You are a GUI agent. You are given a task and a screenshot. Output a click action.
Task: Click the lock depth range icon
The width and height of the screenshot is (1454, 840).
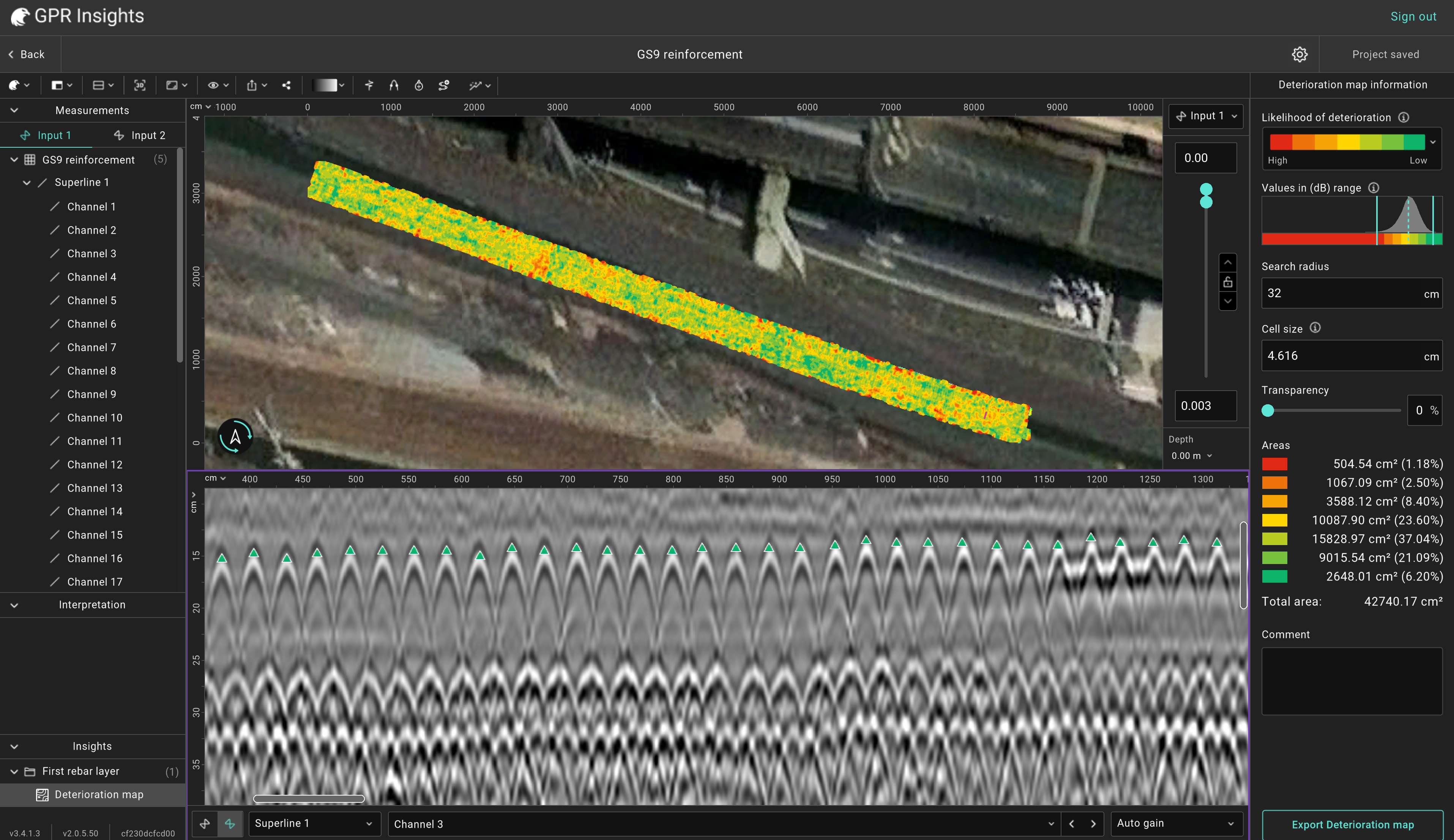coord(1228,282)
